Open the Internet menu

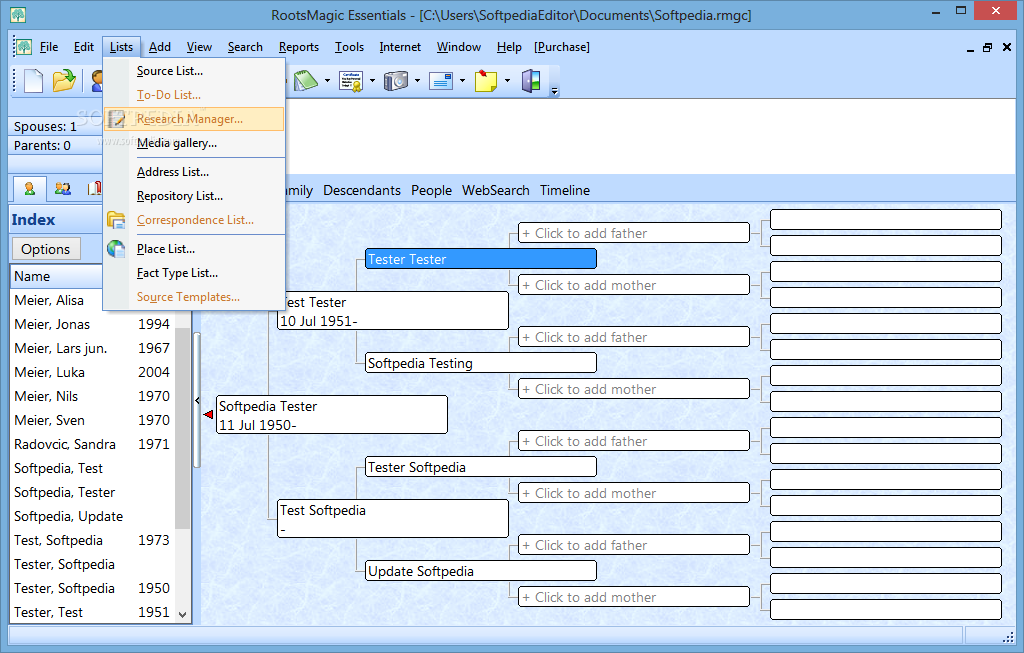click(400, 47)
